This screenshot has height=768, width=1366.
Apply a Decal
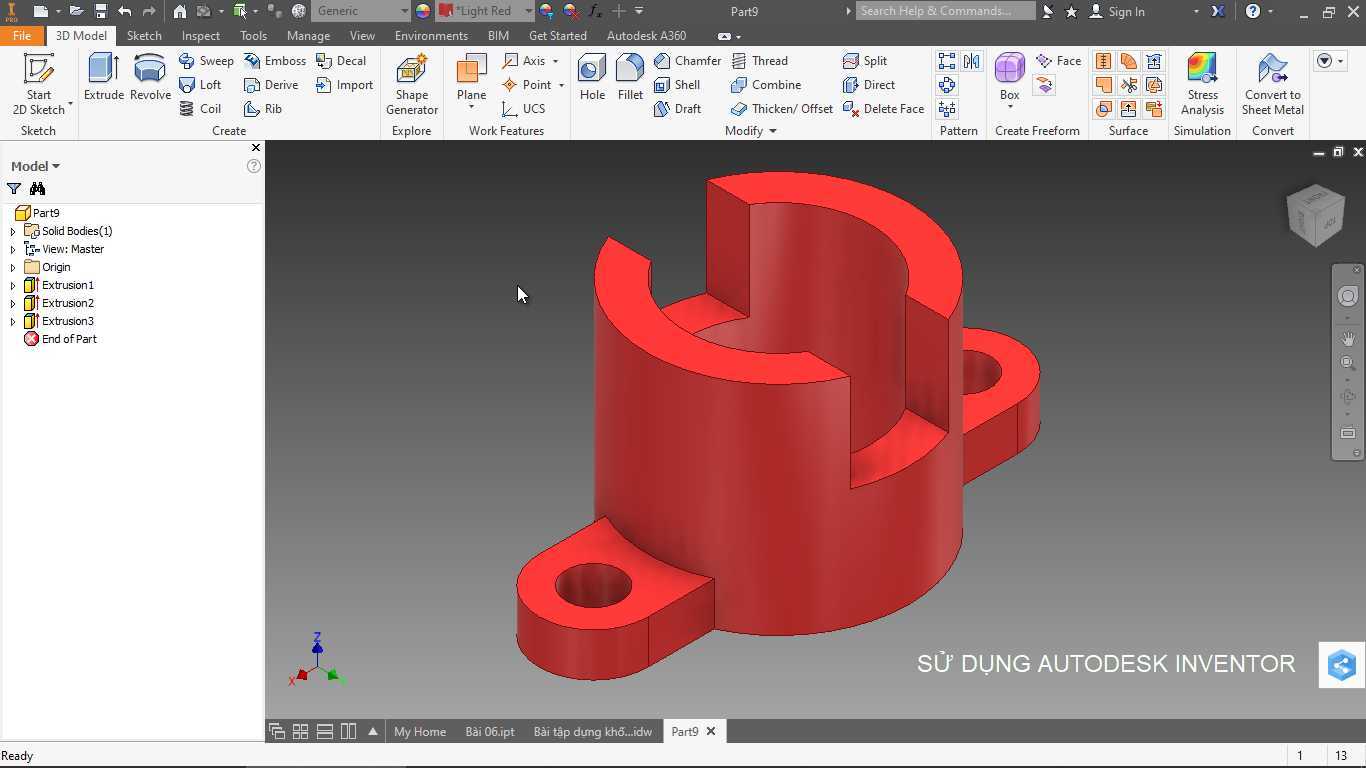tap(341, 61)
